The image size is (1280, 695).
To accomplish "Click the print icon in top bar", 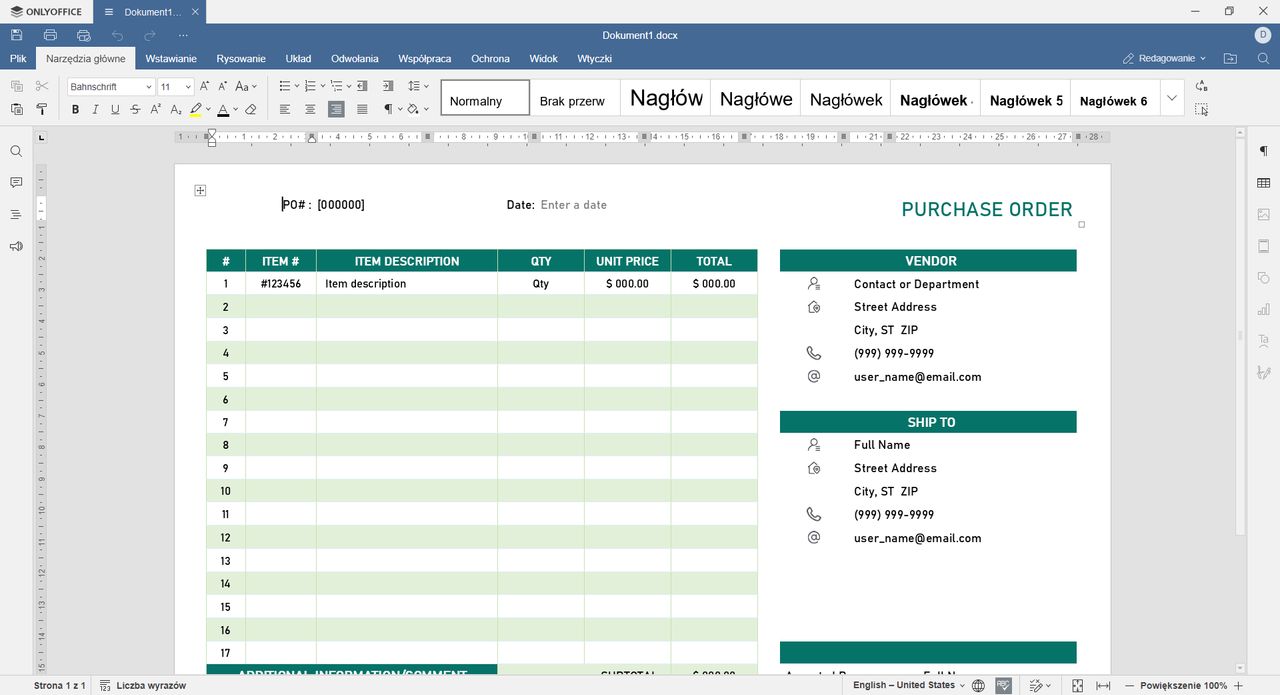I will coord(50,35).
